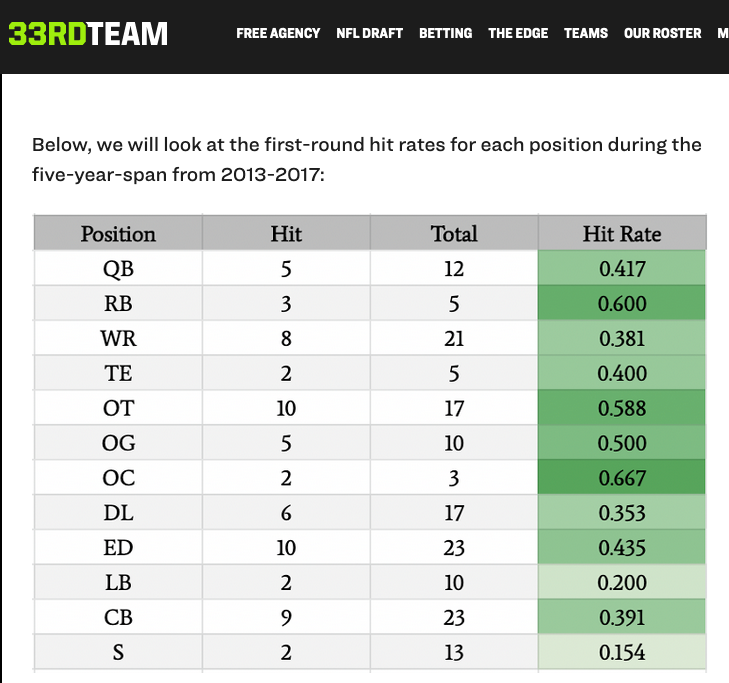This screenshot has height=683, width=729.
Task: Click the WR total cell showing 21
Action: click(454, 339)
